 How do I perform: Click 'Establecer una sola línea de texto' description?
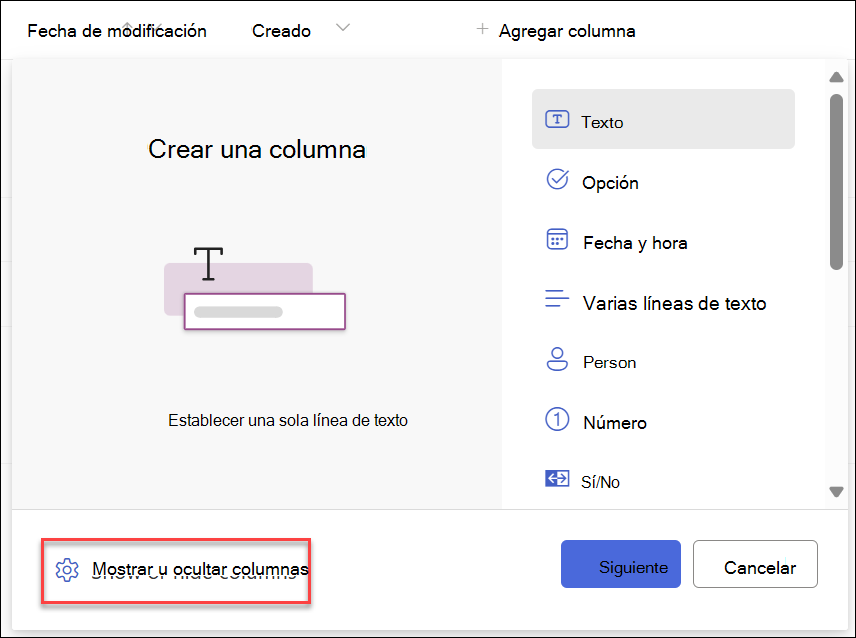[288, 420]
